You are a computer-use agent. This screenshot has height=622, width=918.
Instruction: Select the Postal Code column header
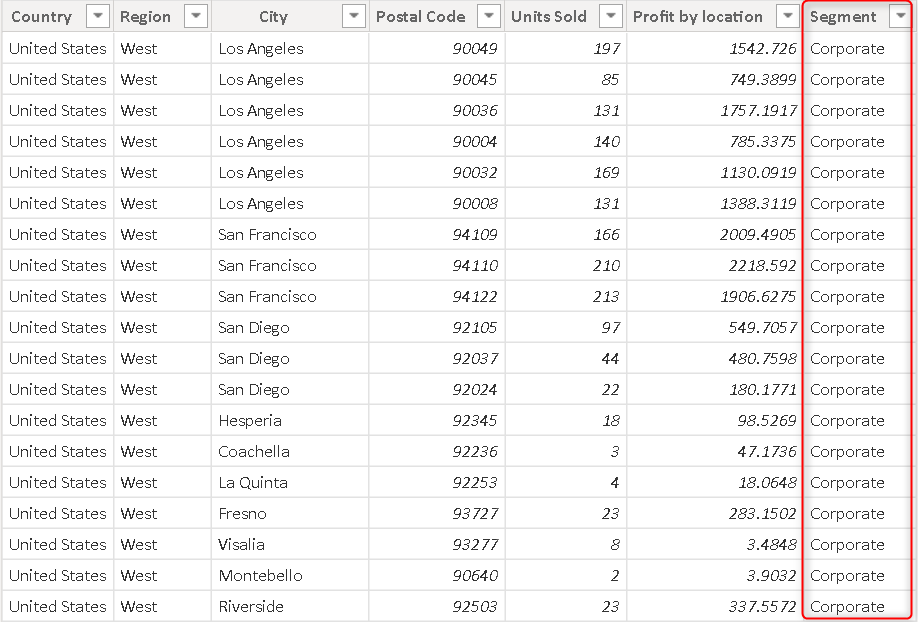click(x=420, y=16)
